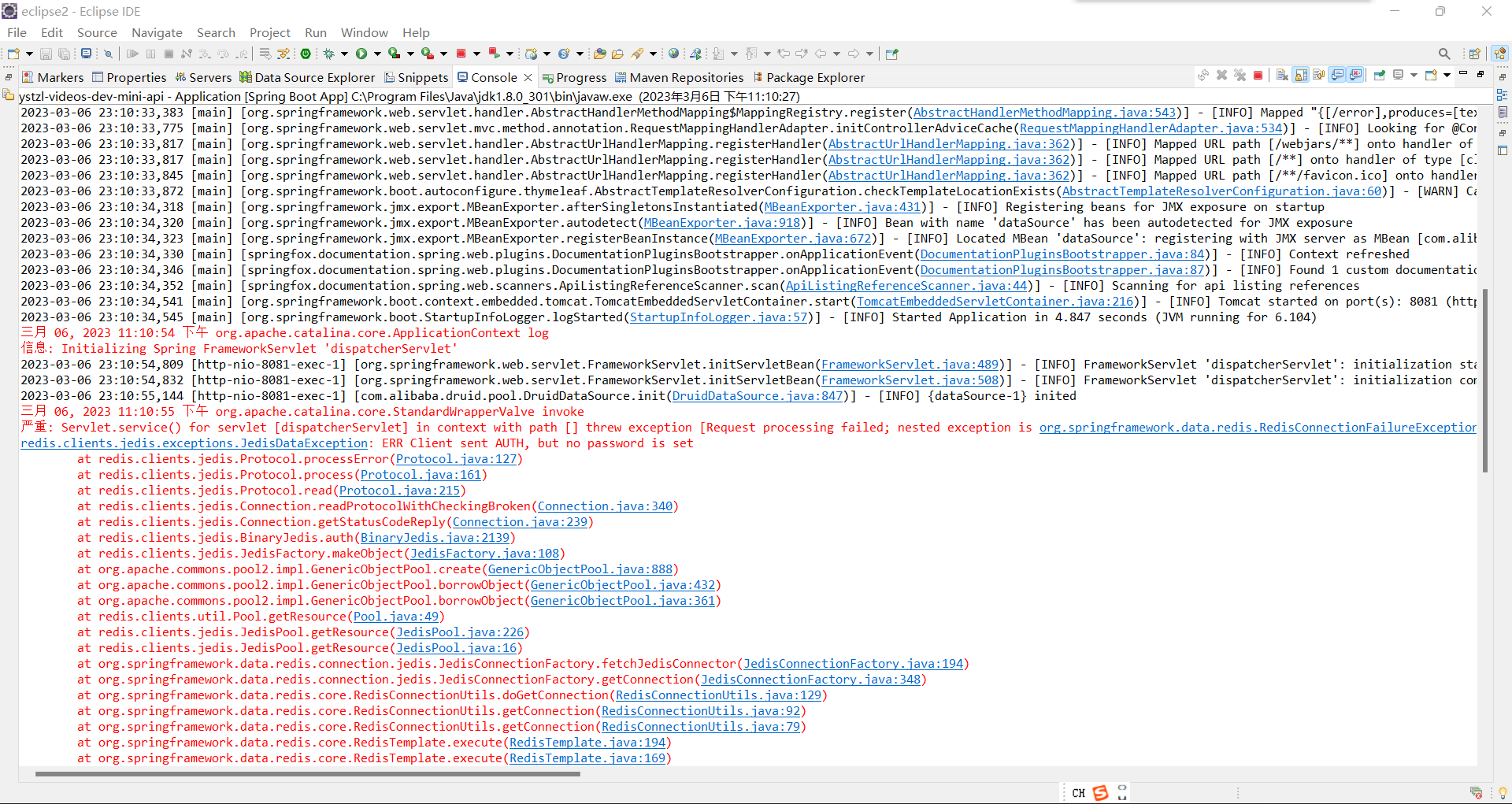Click the Back navigation arrow icon
Image resolution: width=1512 pixels, height=804 pixels.
(x=821, y=54)
